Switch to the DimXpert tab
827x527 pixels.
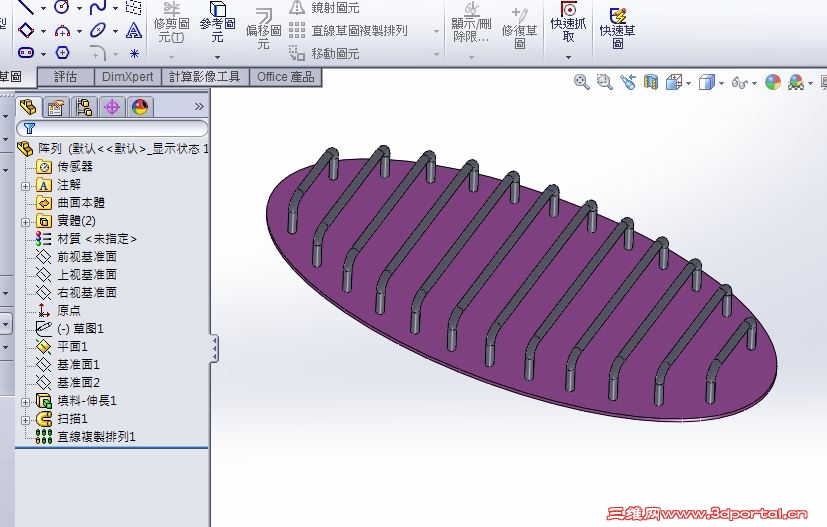pos(128,77)
